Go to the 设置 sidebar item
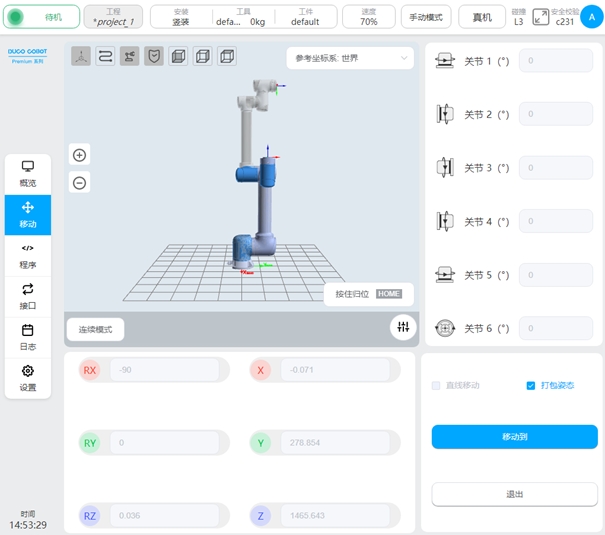This screenshot has height=535, width=605. [x=28, y=378]
